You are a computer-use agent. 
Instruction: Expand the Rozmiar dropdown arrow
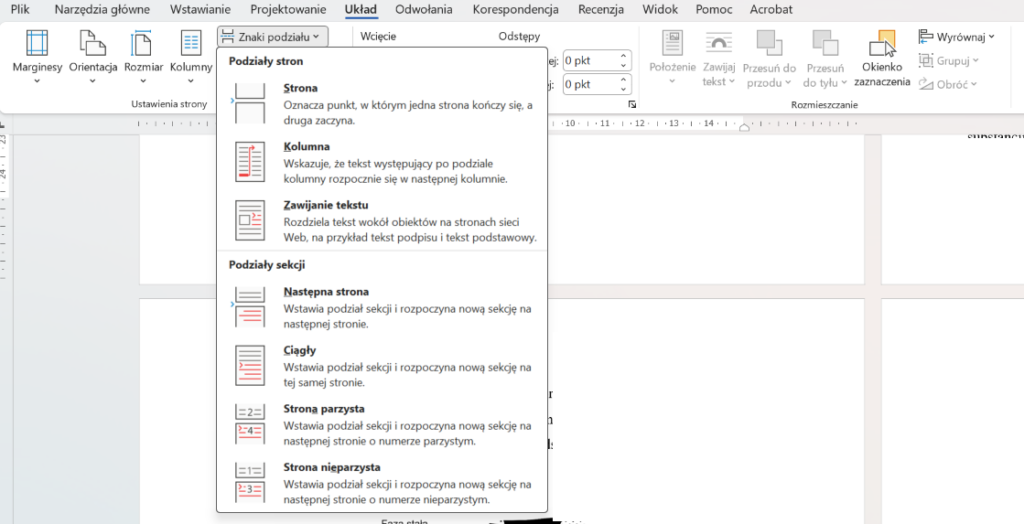(x=143, y=82)
